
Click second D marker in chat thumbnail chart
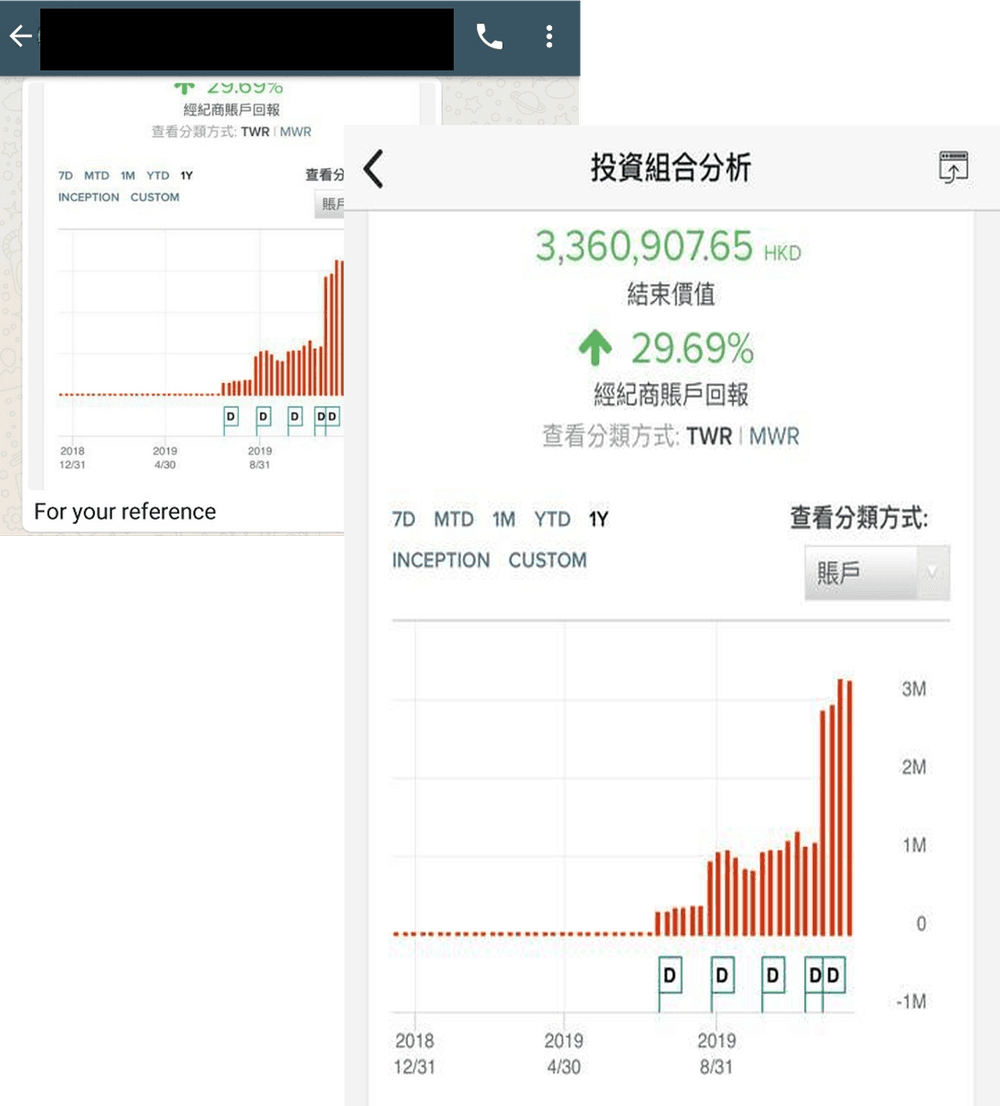click(x=263, y=417)
